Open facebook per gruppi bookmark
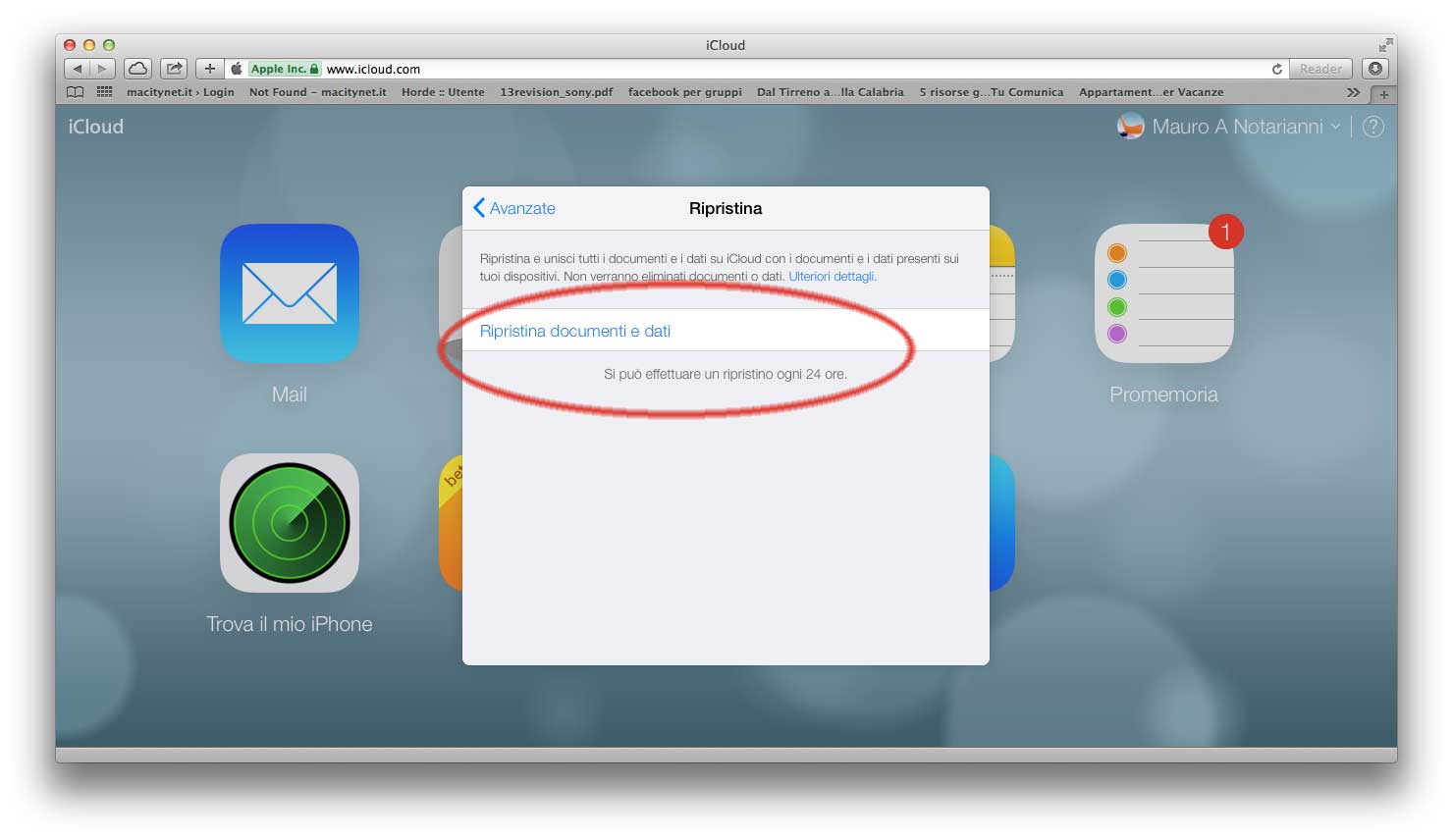Viewport: 1453px width, 840px height. [685, 92]
